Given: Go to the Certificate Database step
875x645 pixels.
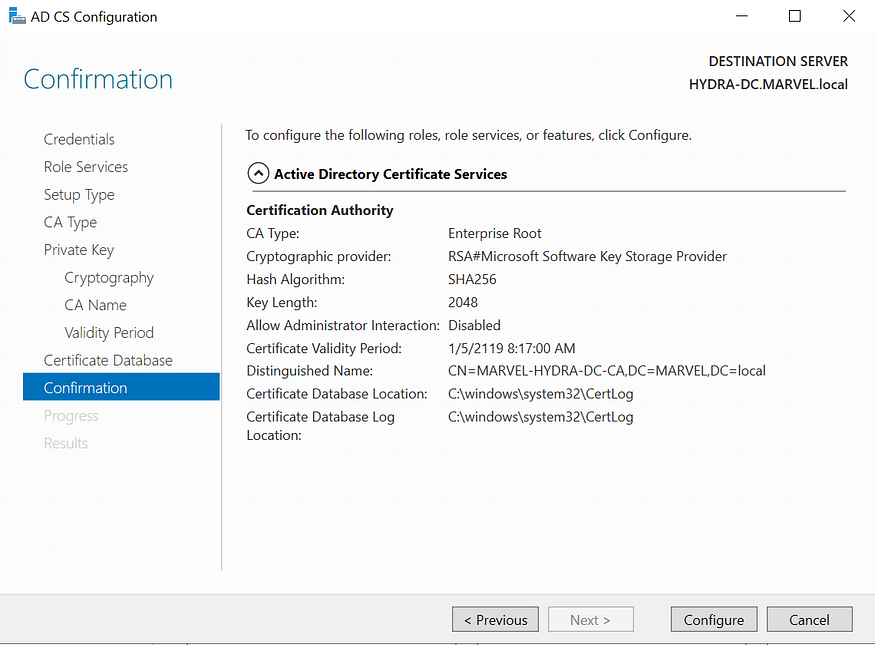Looking at the screenshot, I should pyautogui.click(x=106, y=360).
